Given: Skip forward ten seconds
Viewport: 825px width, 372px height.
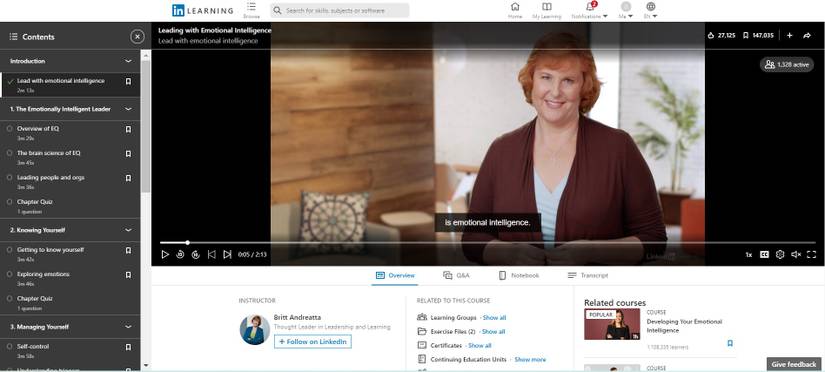Looking at the screenshot, I should point(196,254).
